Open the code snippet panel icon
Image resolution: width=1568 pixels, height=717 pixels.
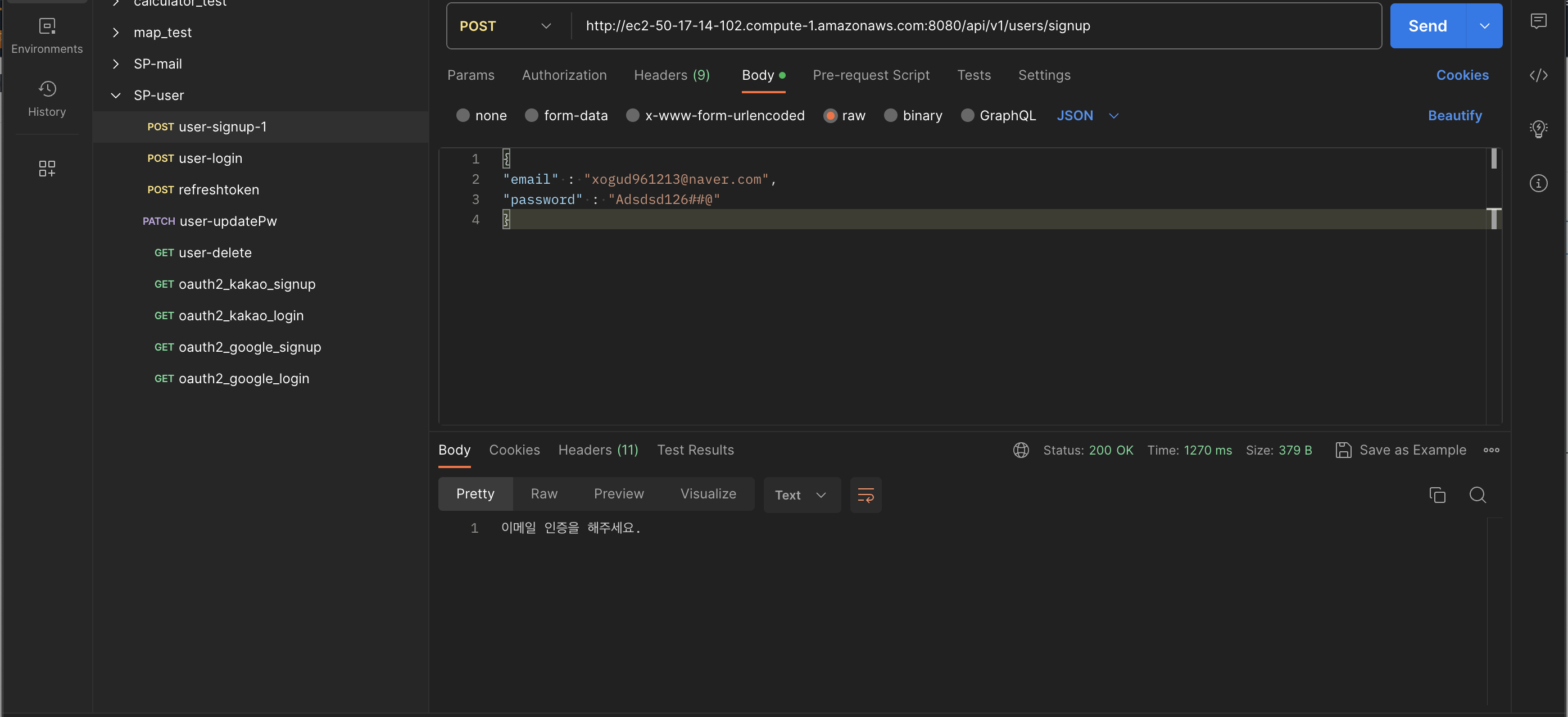pyautogui.click(x=1538, y=75)
